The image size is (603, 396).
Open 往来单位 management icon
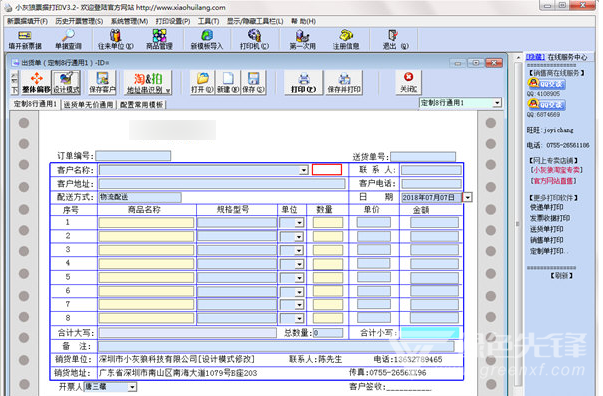[115, 40]
